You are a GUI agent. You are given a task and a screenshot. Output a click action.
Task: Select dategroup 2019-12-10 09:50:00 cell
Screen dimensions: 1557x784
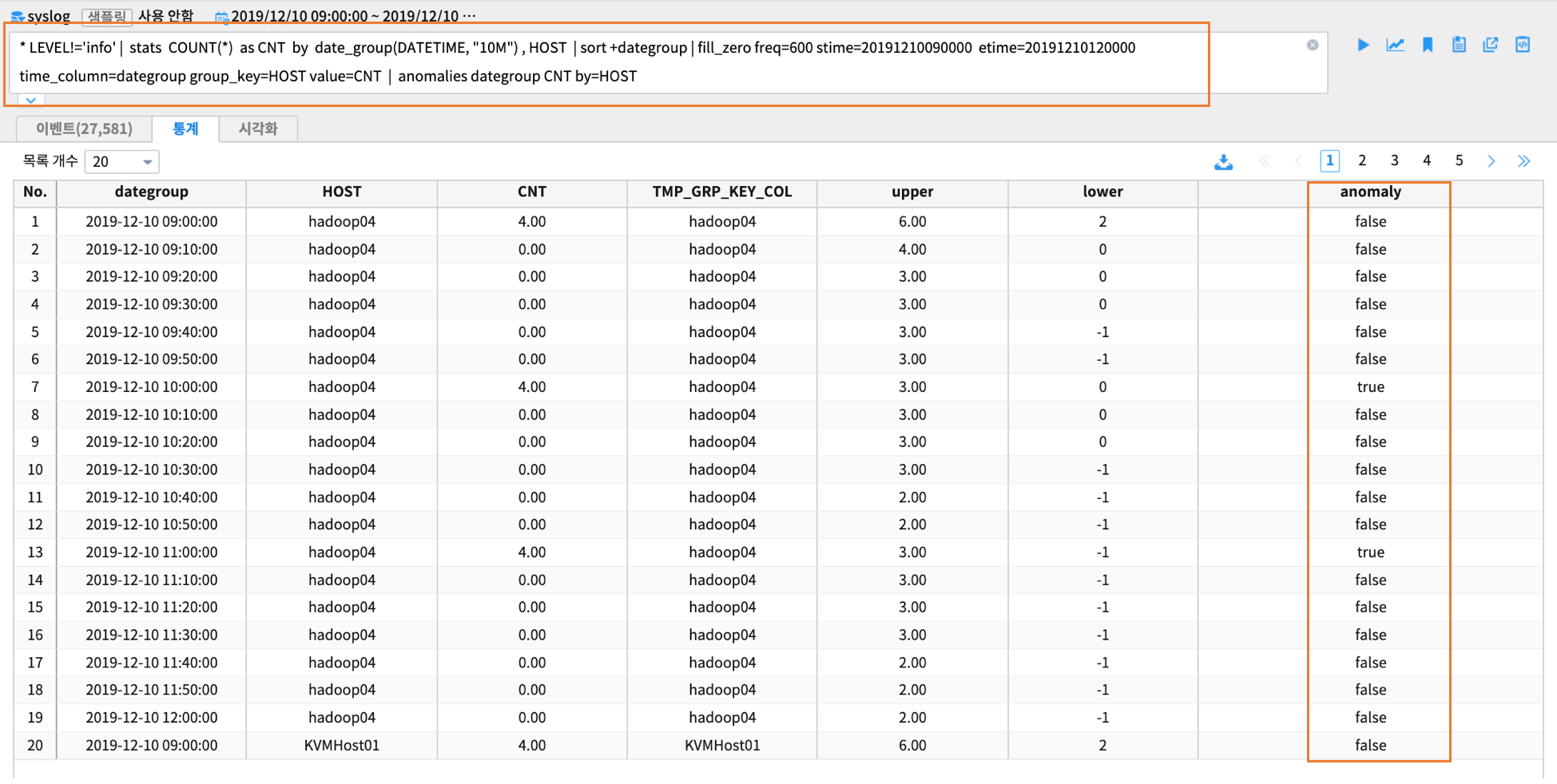coord(152,358)
